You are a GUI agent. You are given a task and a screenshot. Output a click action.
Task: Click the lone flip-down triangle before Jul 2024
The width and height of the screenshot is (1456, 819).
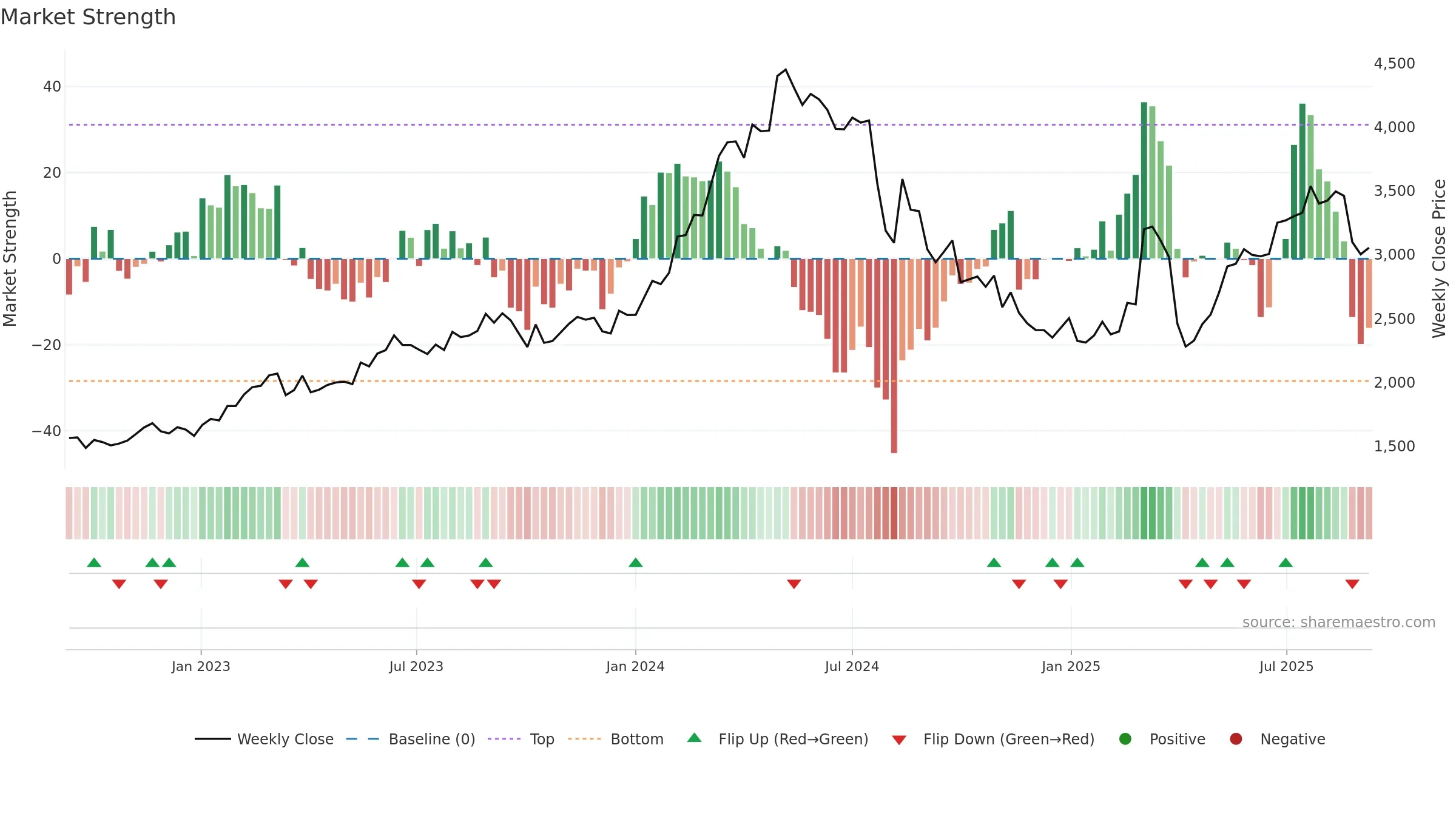pyautogui.click(x=794, y=584)
